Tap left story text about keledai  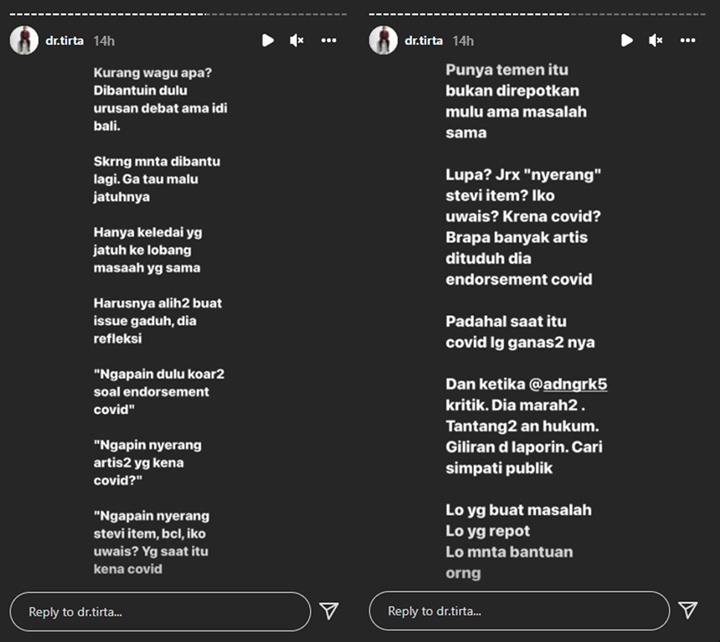(x=147, y=250)
